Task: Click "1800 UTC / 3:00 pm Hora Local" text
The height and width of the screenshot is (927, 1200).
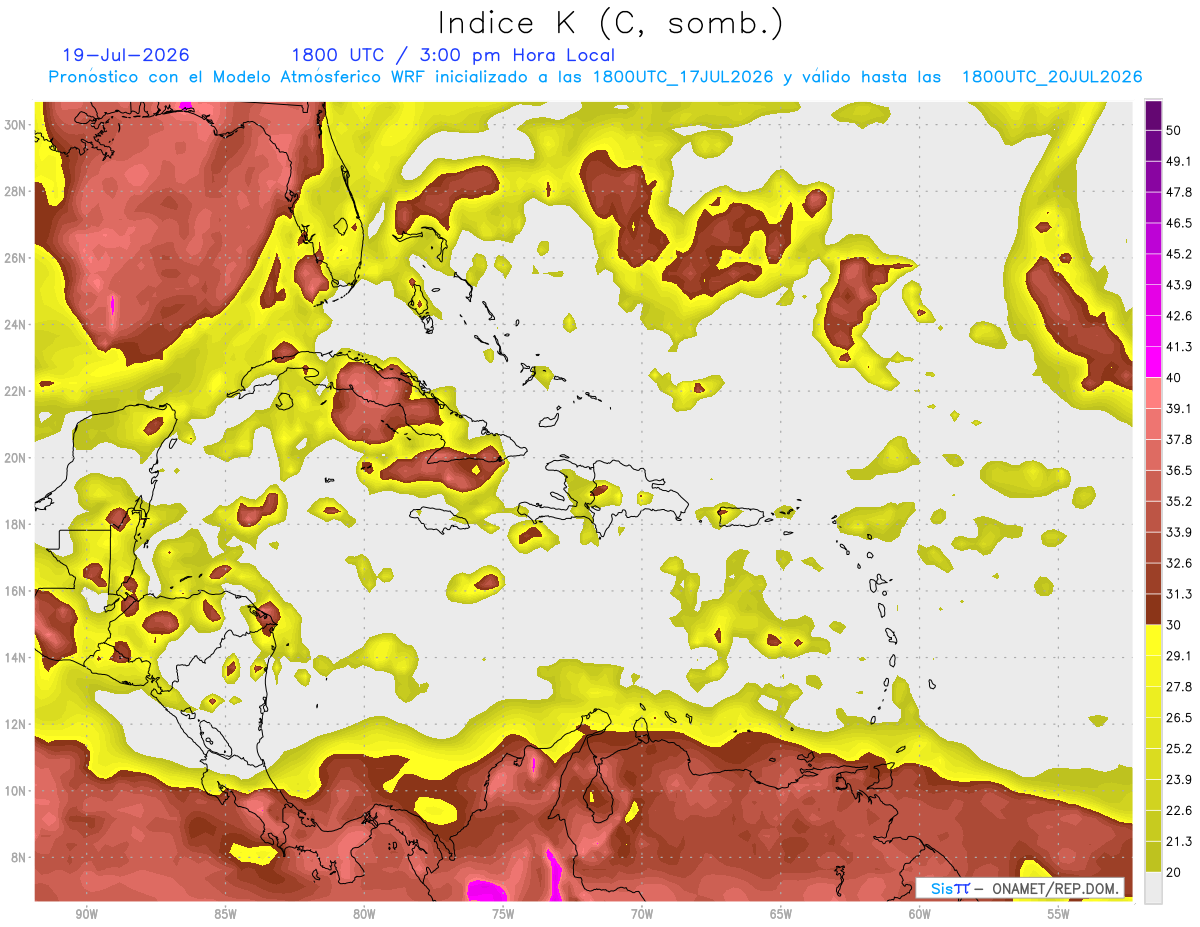Action: [453, 55]
